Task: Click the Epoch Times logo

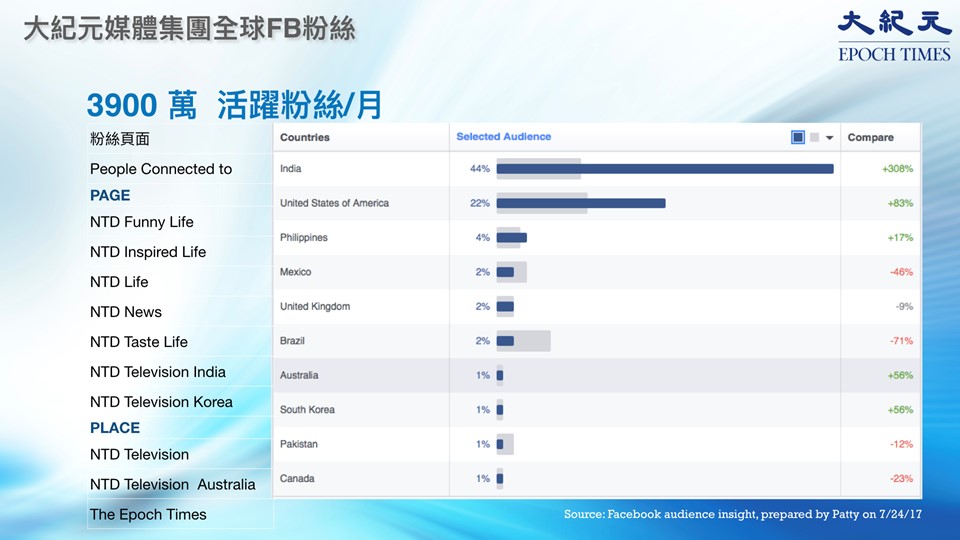Action: tap(894, 36)
